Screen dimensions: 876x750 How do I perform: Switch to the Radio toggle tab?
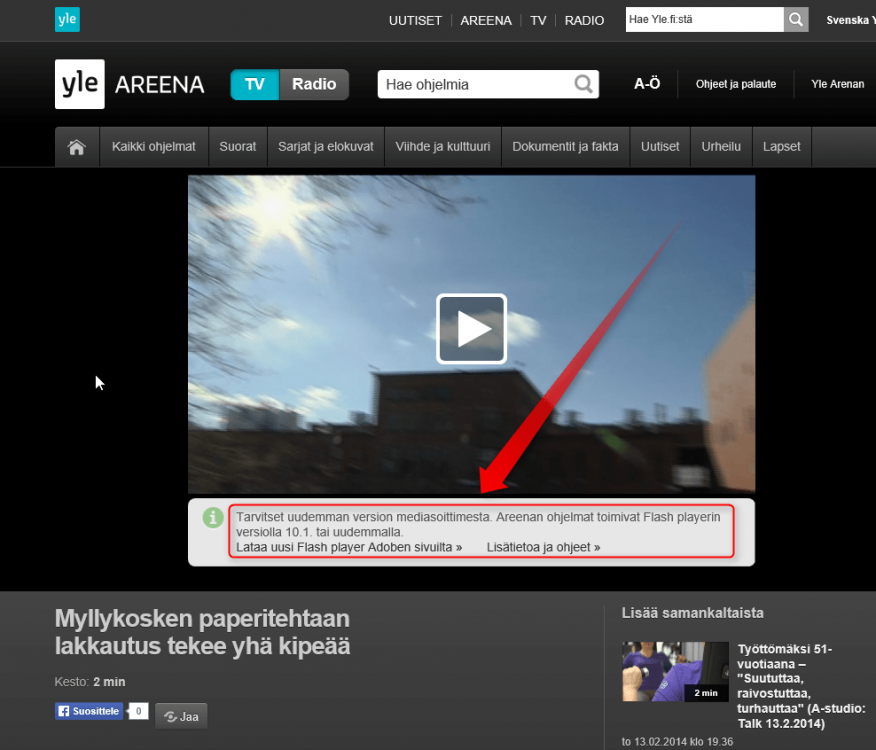[314, 84]
